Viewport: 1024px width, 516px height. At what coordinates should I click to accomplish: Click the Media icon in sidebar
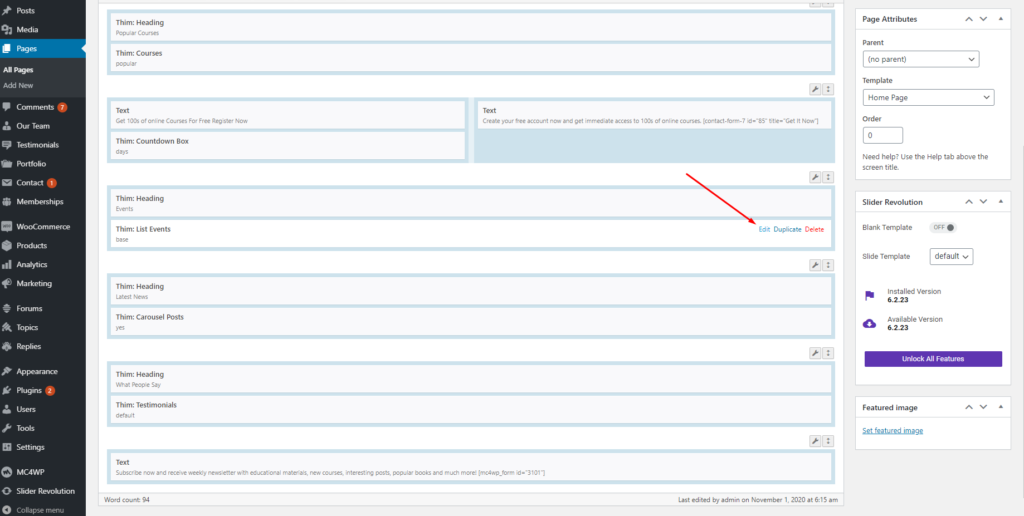coord(7,29)
